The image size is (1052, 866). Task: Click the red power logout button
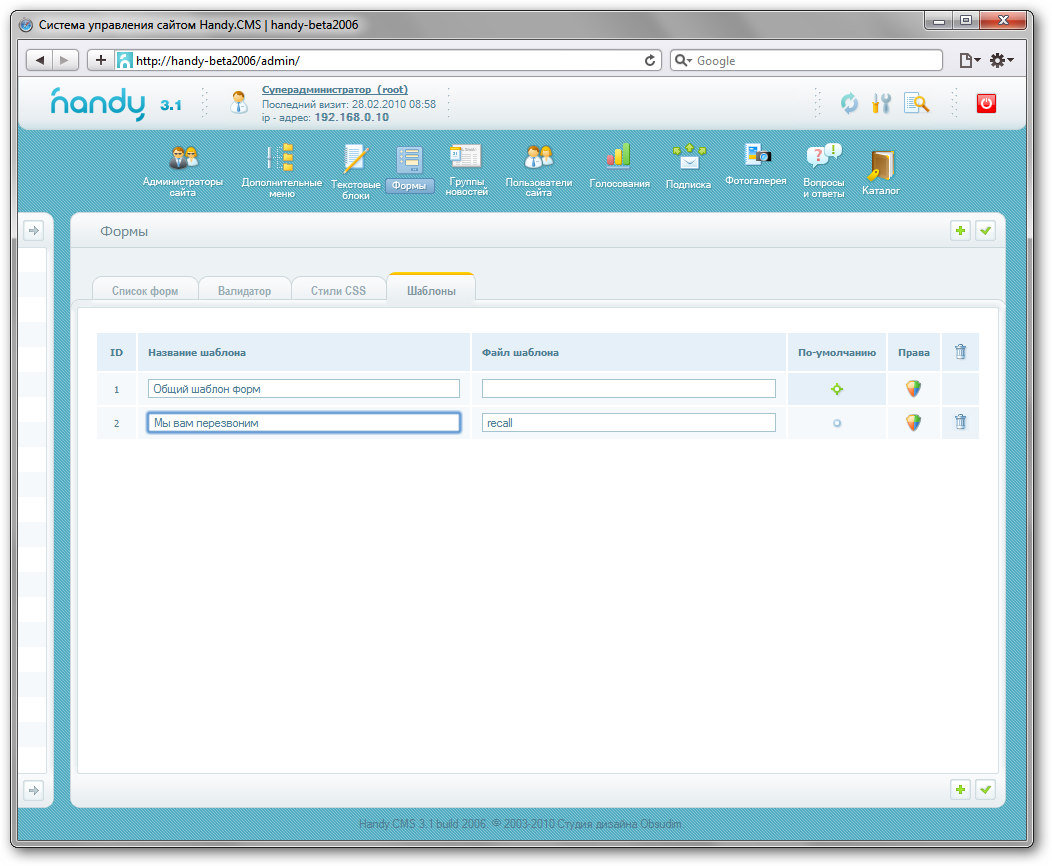pos(986,103)
